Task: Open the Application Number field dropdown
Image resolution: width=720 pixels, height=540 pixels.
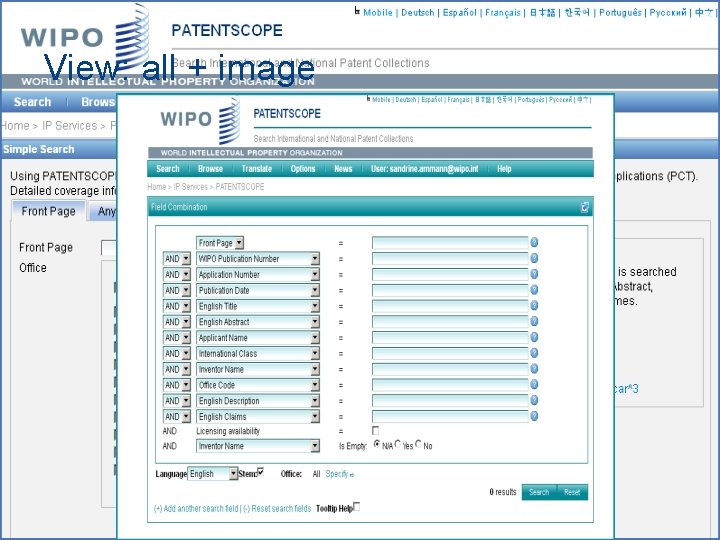Action: (x=258, y=275)
